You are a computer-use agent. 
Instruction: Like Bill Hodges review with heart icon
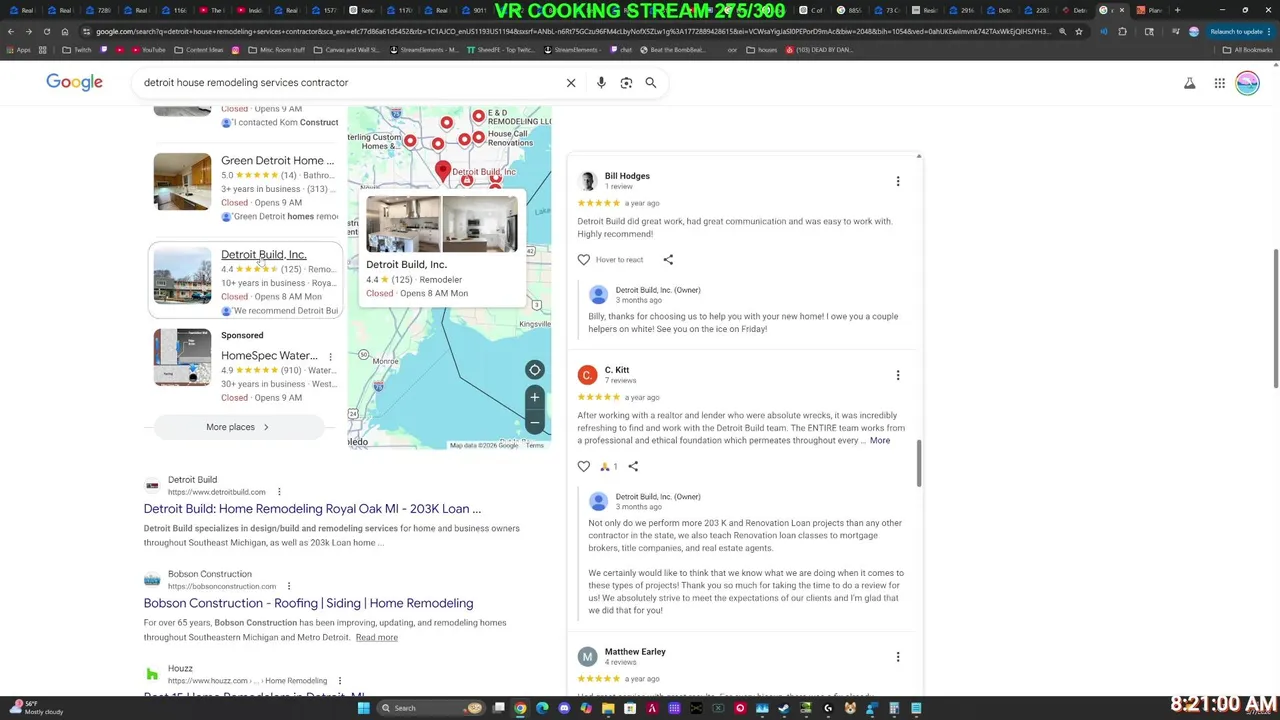pyautogui.click(x=584, y=260)
